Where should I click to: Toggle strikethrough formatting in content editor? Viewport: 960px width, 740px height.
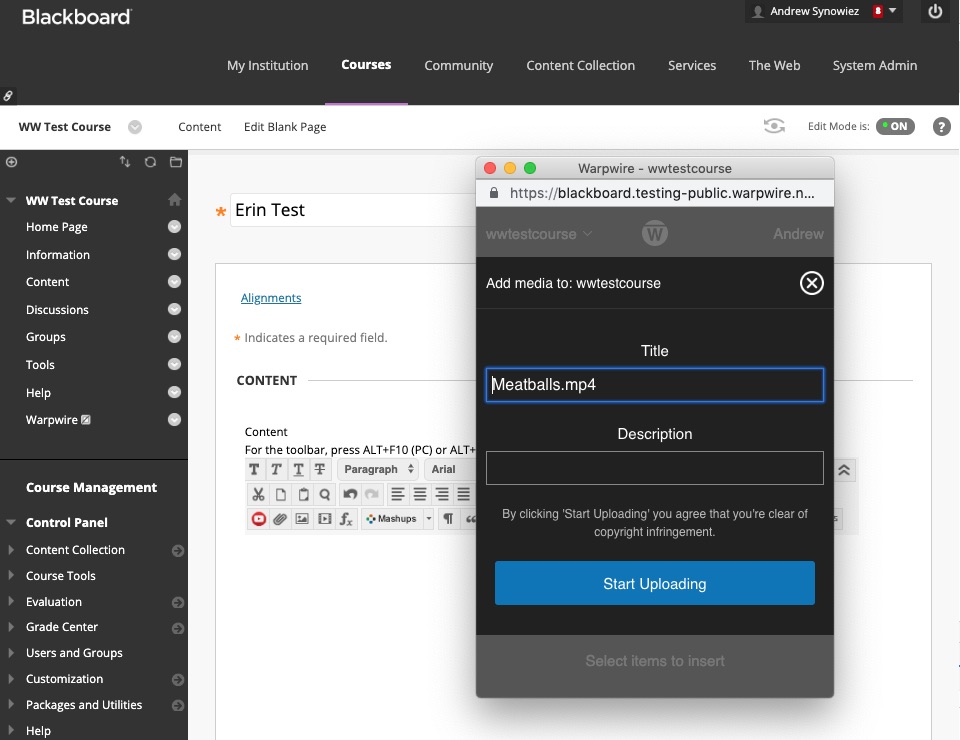point(320,469)
